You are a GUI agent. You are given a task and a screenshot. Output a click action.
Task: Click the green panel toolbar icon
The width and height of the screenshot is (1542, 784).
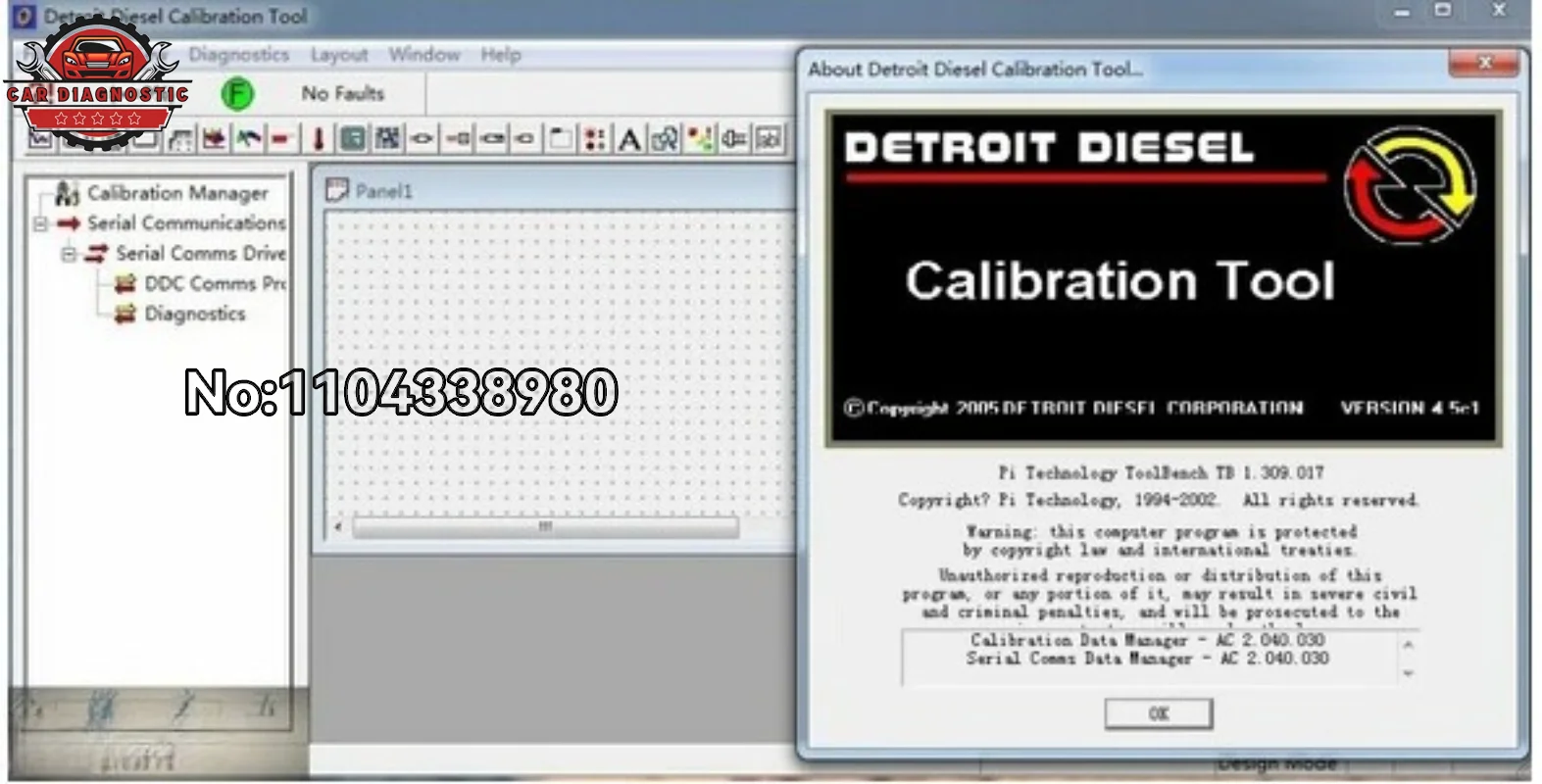(352, 139)
